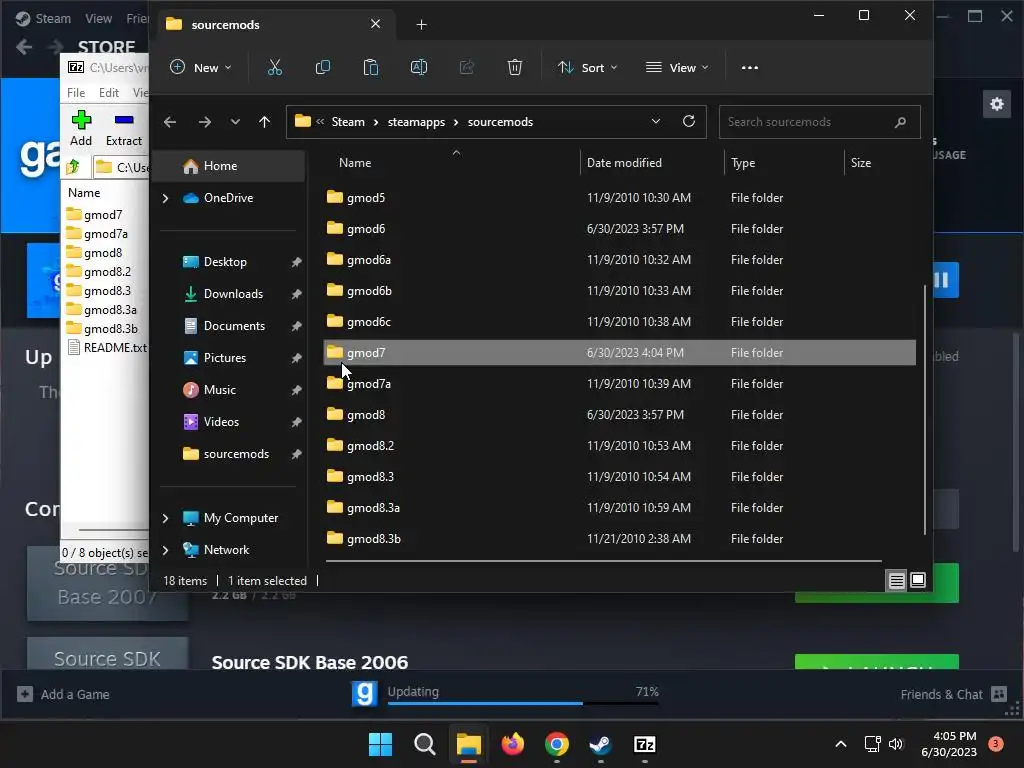This screenshot has height=768, width=1024.
Task: Switch to Steam via taskbar icon
Action: point(600,744)
